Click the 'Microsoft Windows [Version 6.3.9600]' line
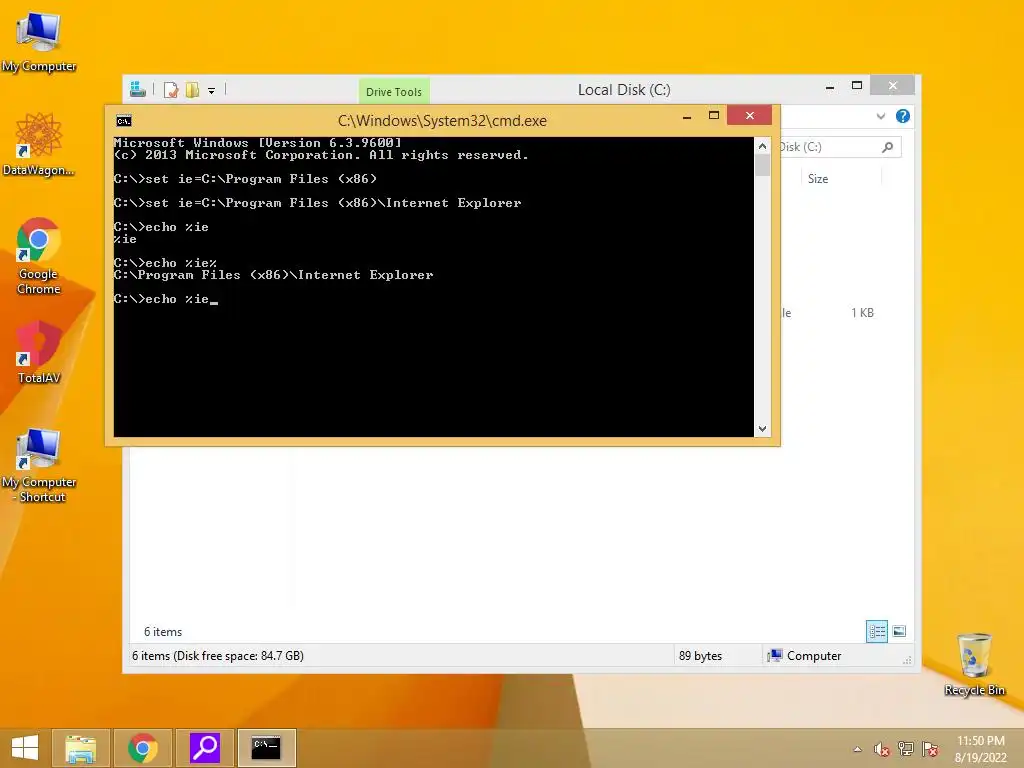Image resolution: width=1024 pixels, height=768 pixels. 257,143
